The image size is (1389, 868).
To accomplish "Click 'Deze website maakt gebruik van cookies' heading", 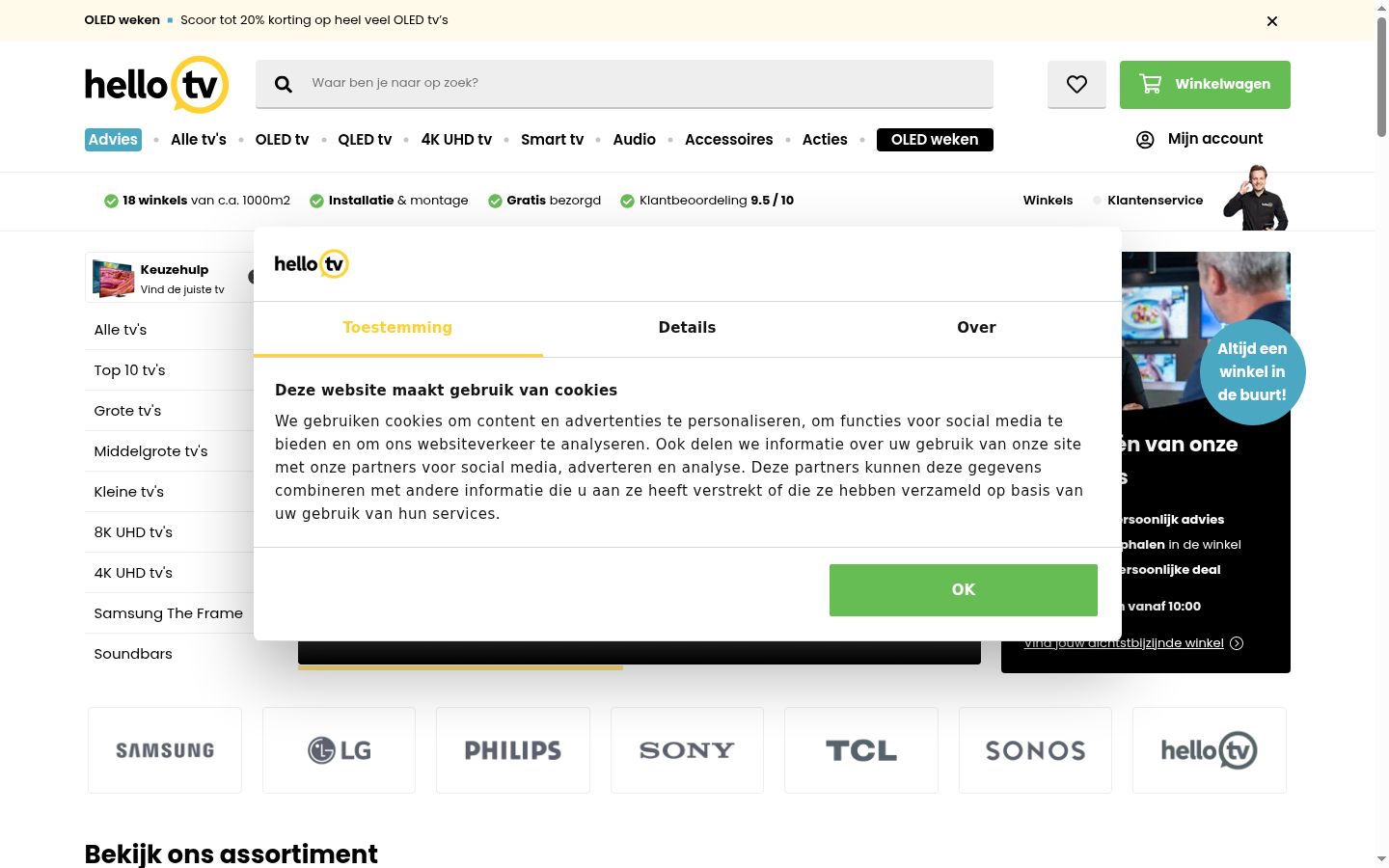I will (446, 391).
